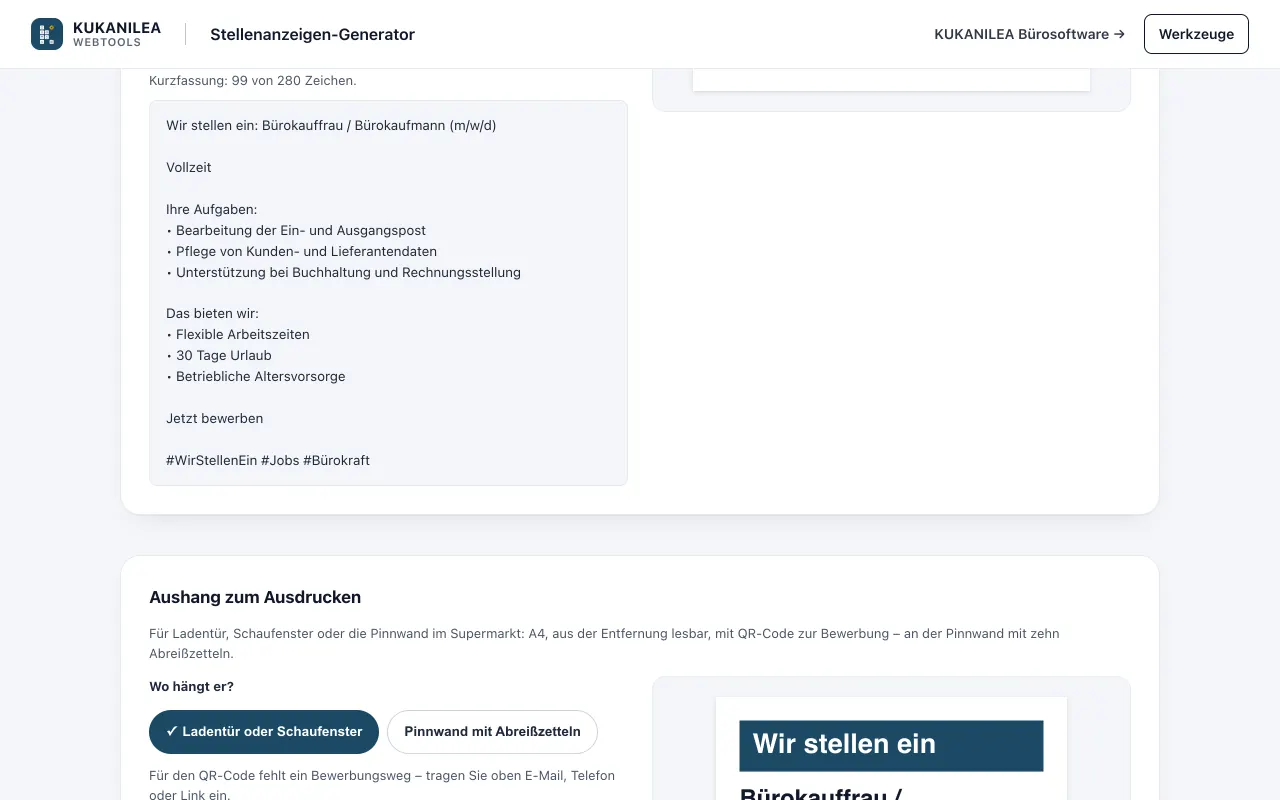Click '• Unterstützung bei Buchhaltung und Rechnungsstellung'
Image resolution: width=1280 pixels, height=800 pixels.
point(344,272)
